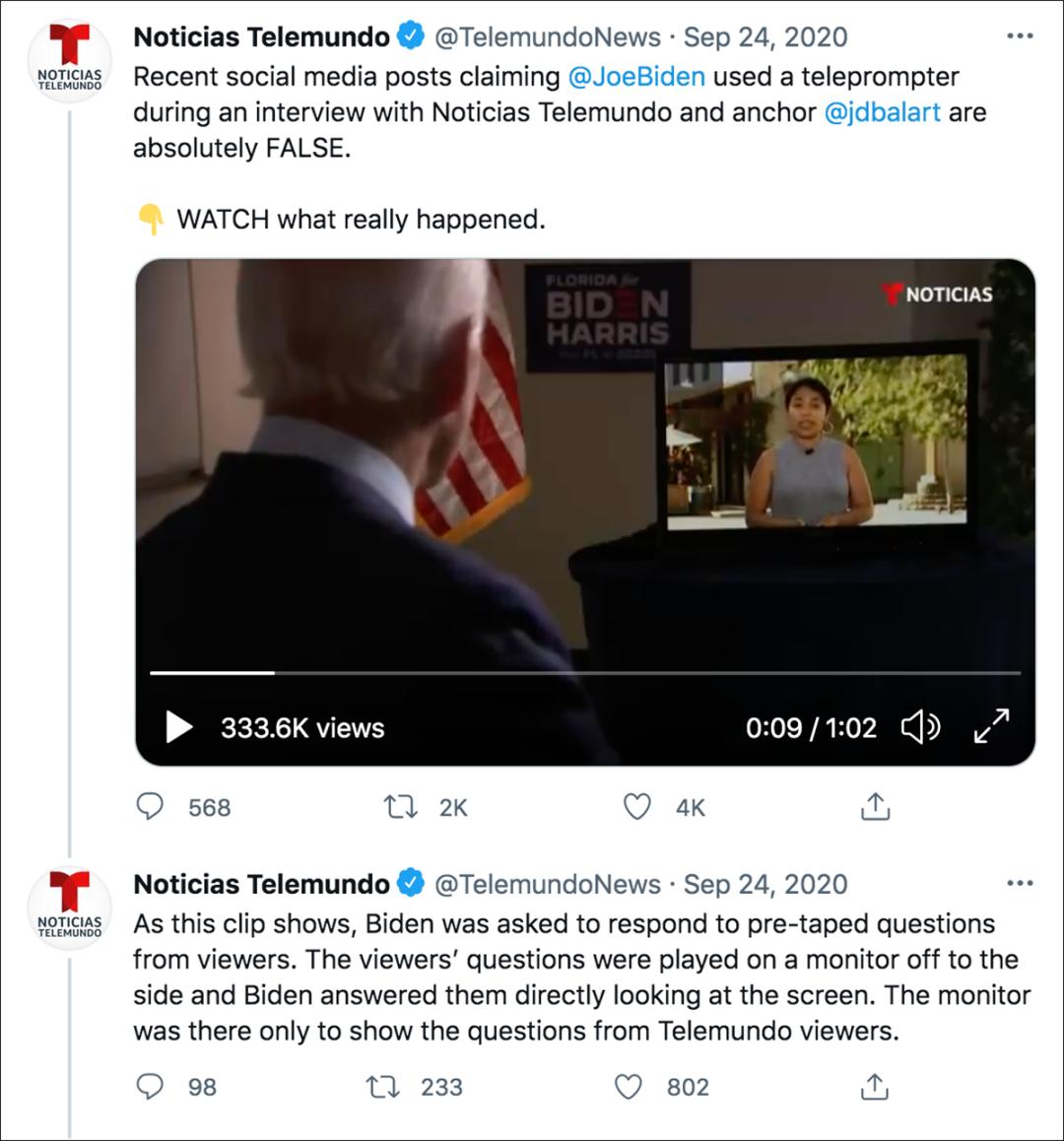This screenshot has height=1141, width=1064.
Task: Open the Noticias Telemundo avatar on first tweet
Action: [x=69, y=61]
